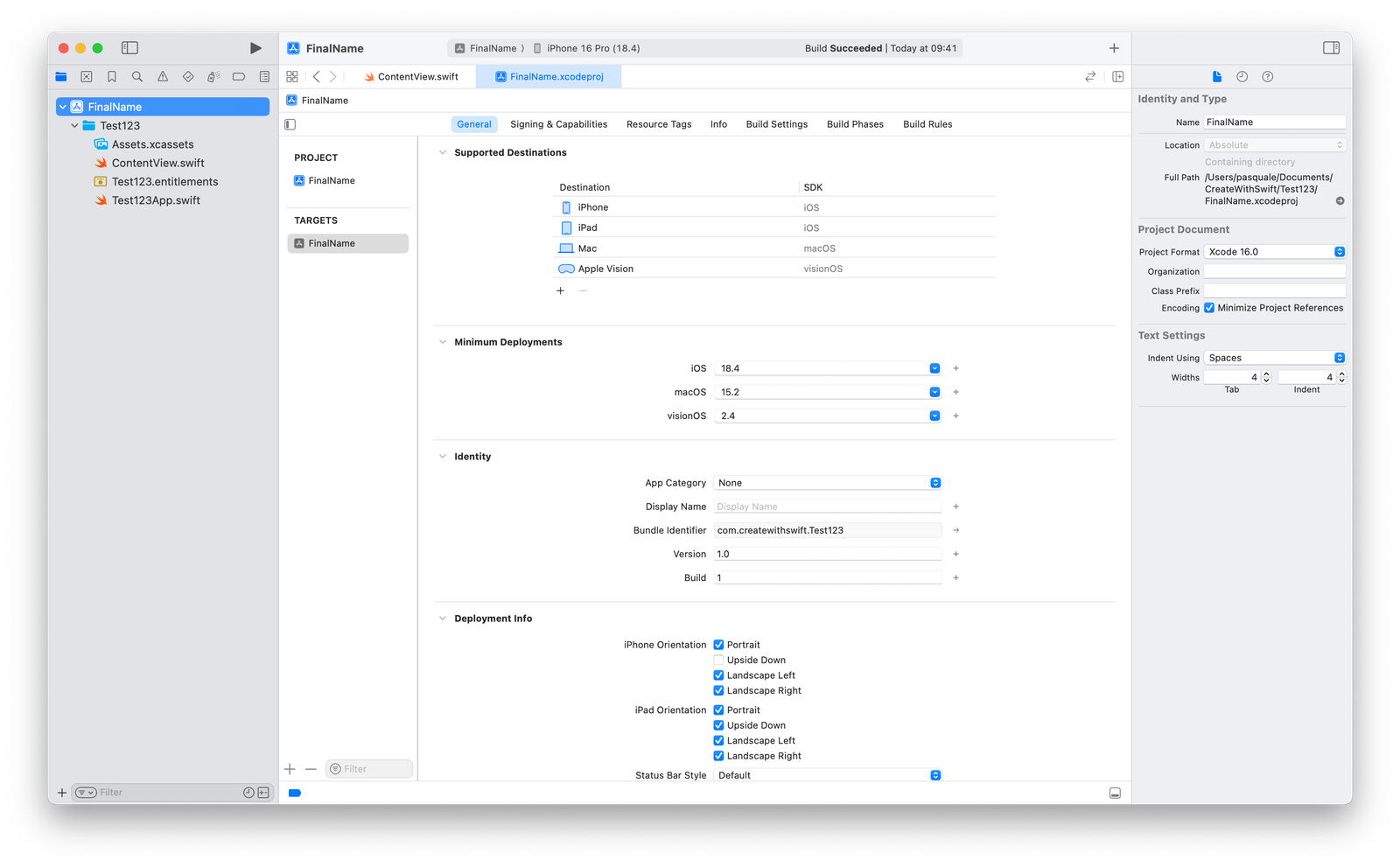Open the Test navigator checkmark icon

tap(187, 76)
